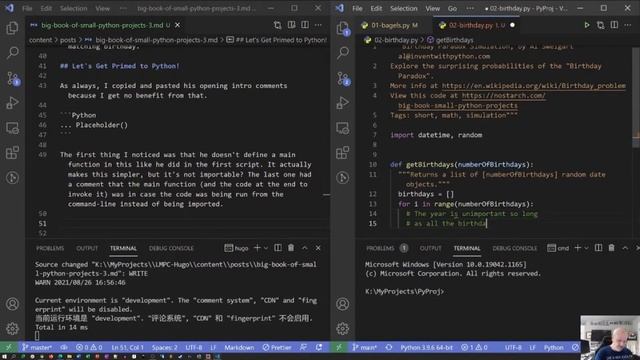640x360 pixels.
Task: Click the master branch in left status bar
Action: click(37, 347)
